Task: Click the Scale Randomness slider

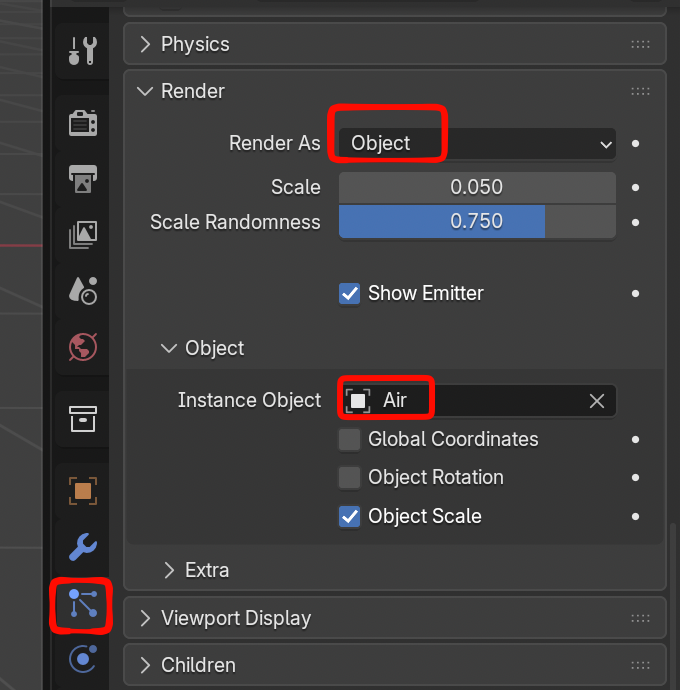Action: point(477,222)
